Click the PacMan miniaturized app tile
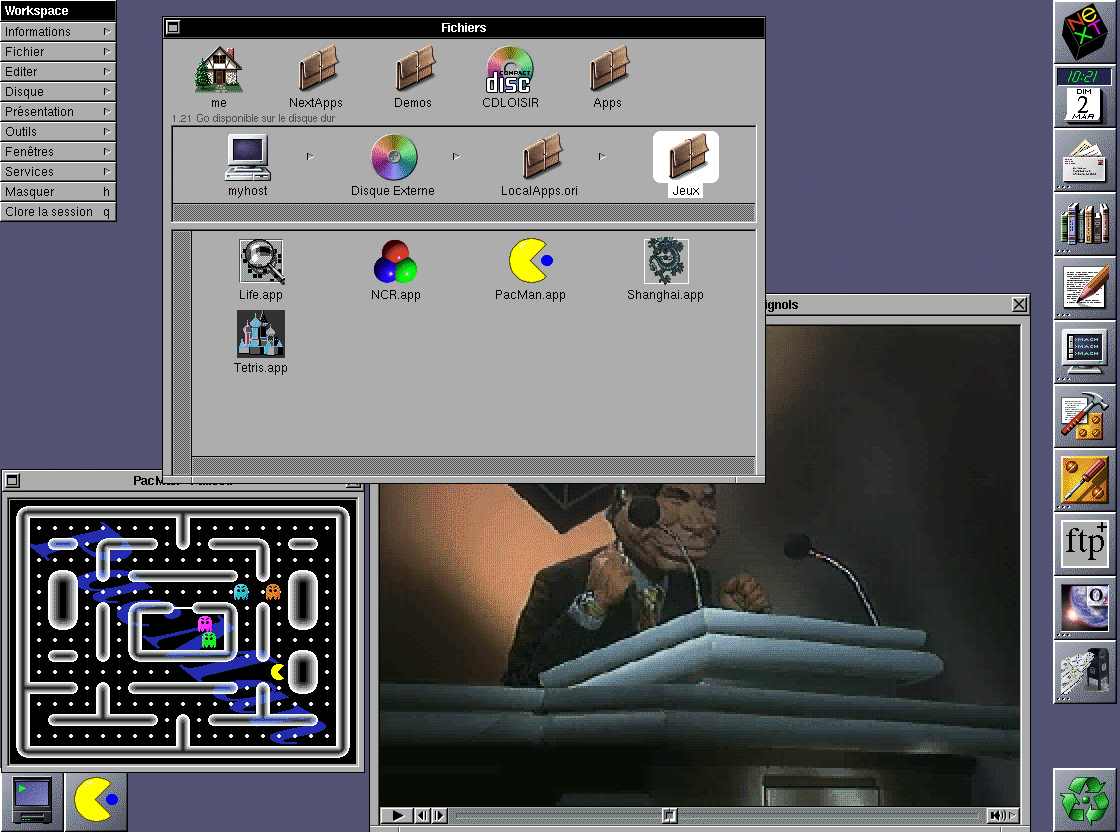 coord(96,802)
